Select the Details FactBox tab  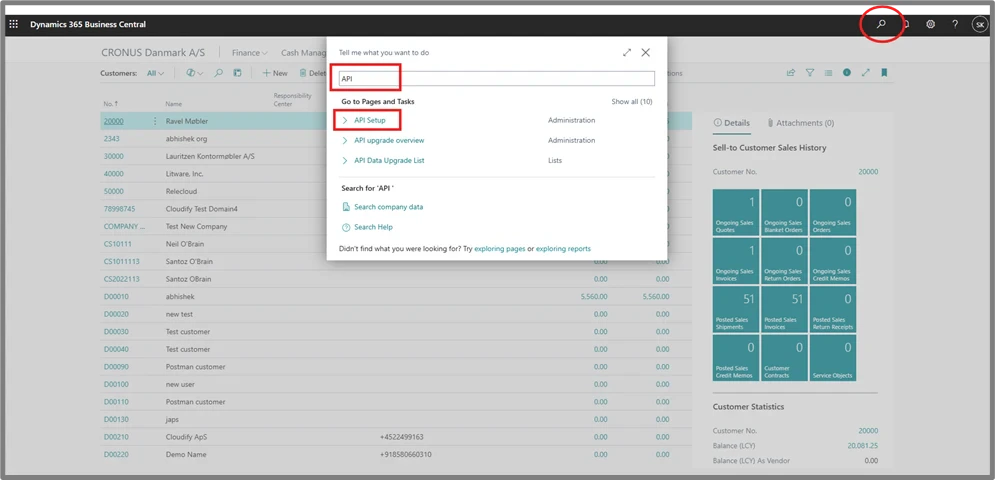click(x=732, y=123)
